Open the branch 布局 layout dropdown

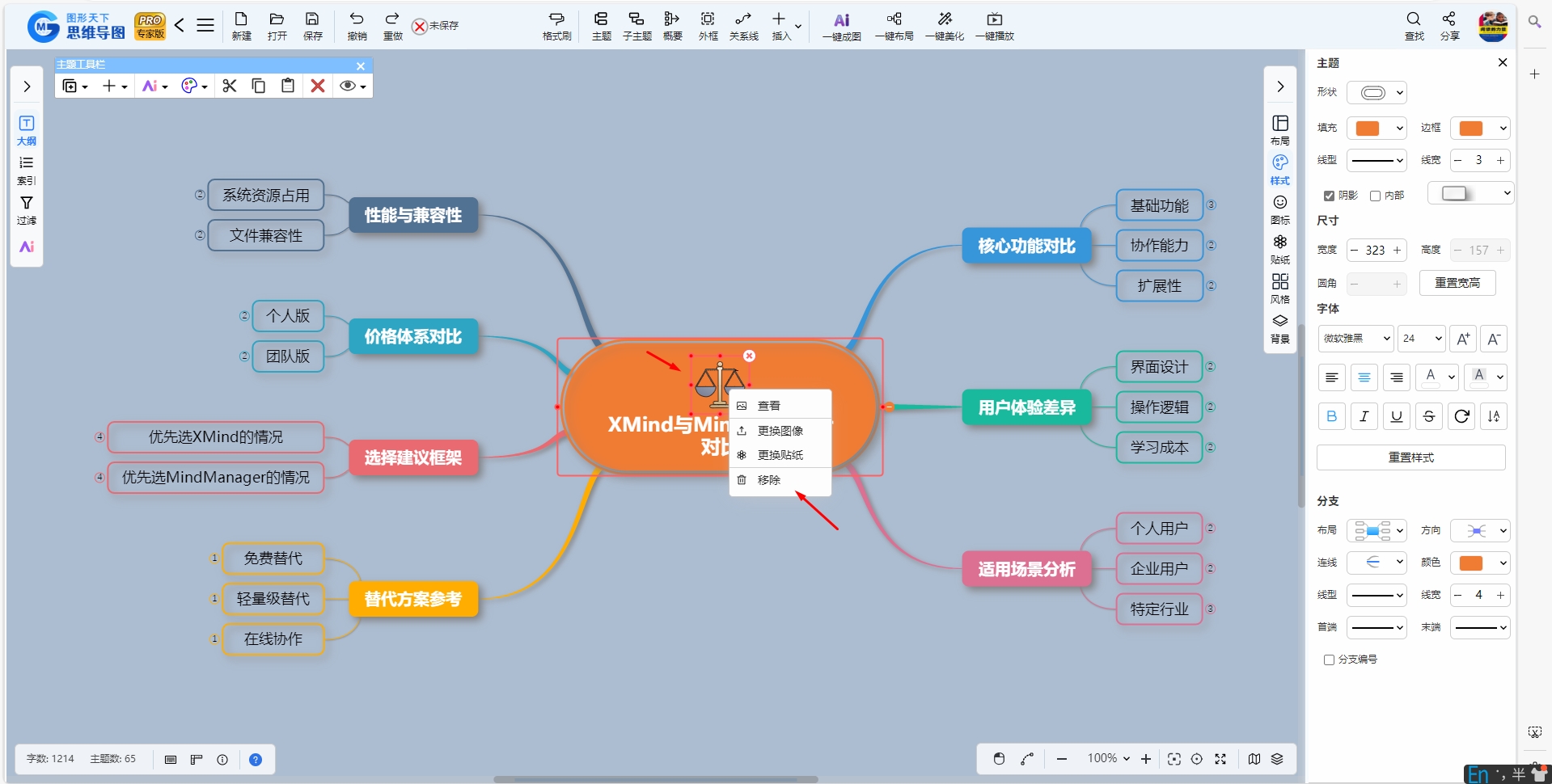point(1377,531)
